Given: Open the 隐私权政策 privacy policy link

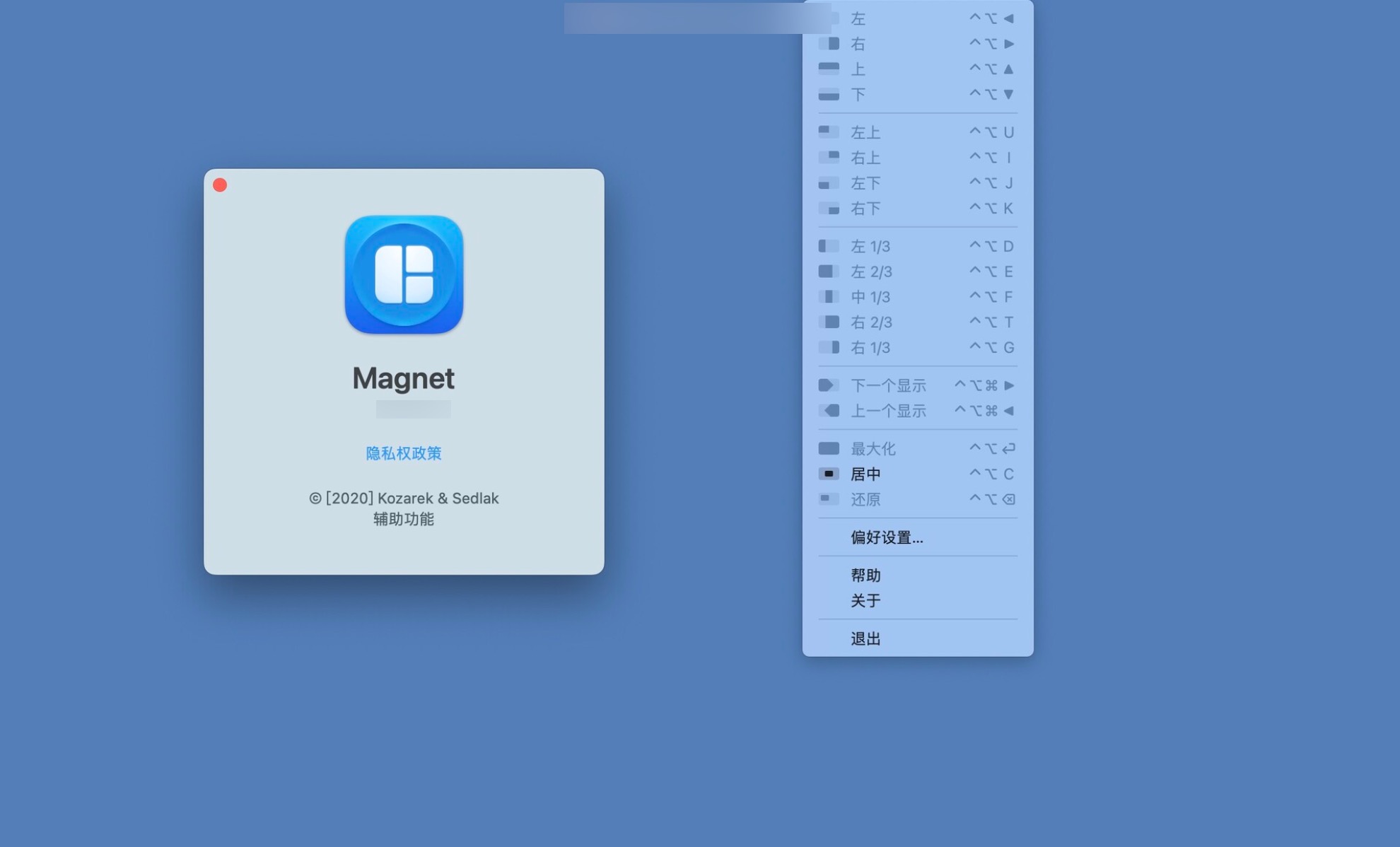Looking at the screenshot, I should (x=403, y=453).
